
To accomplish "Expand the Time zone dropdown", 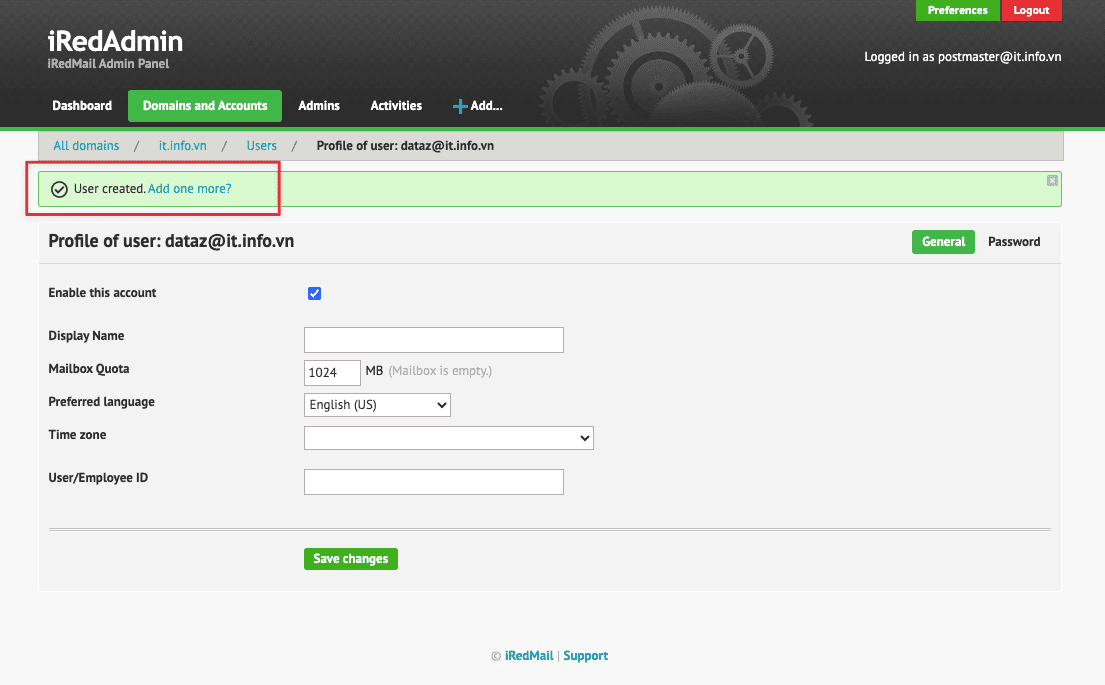I will [448, 438].
